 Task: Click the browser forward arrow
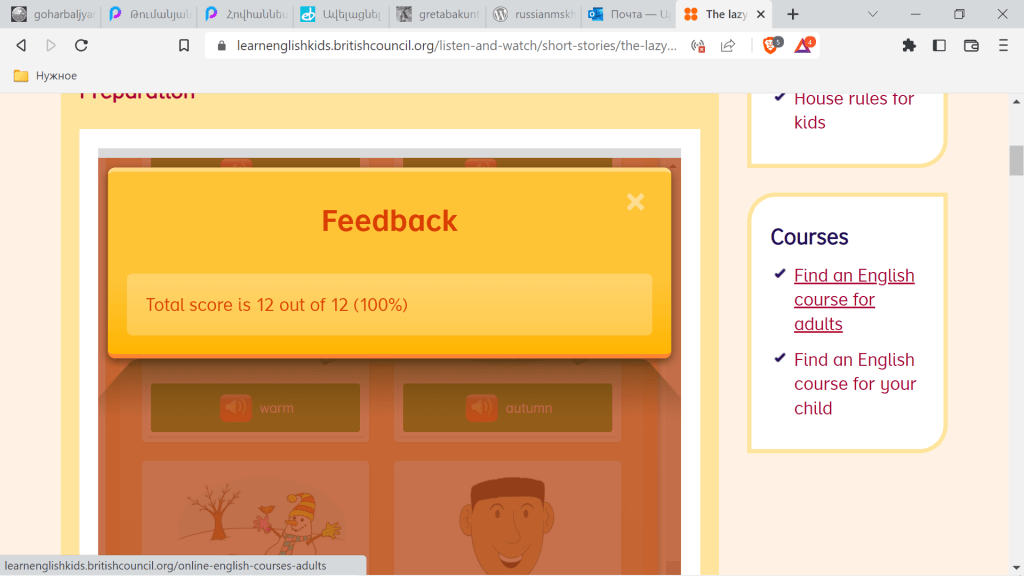point(51,45)
